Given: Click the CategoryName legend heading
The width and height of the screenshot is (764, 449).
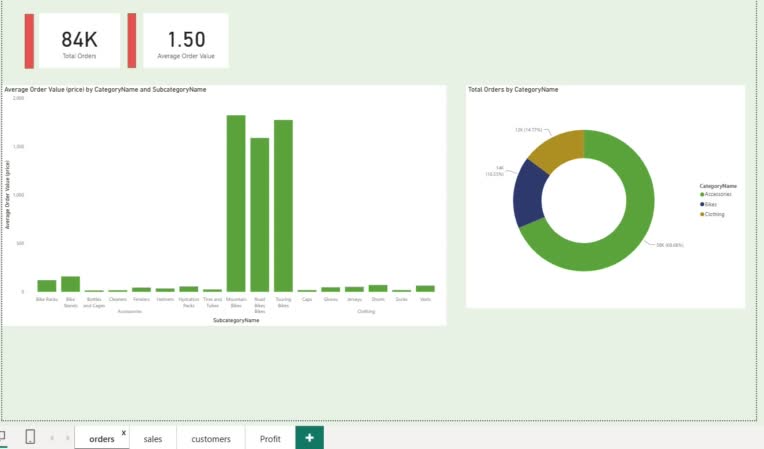Looking at the screenshot, I should click(718, 186).
